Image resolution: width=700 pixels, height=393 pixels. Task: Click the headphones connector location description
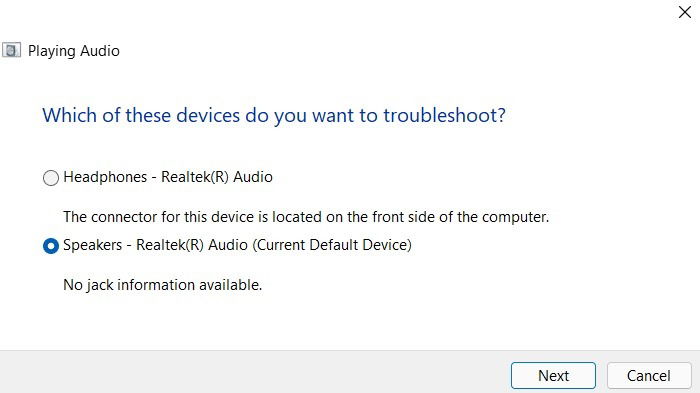(306, 217)
